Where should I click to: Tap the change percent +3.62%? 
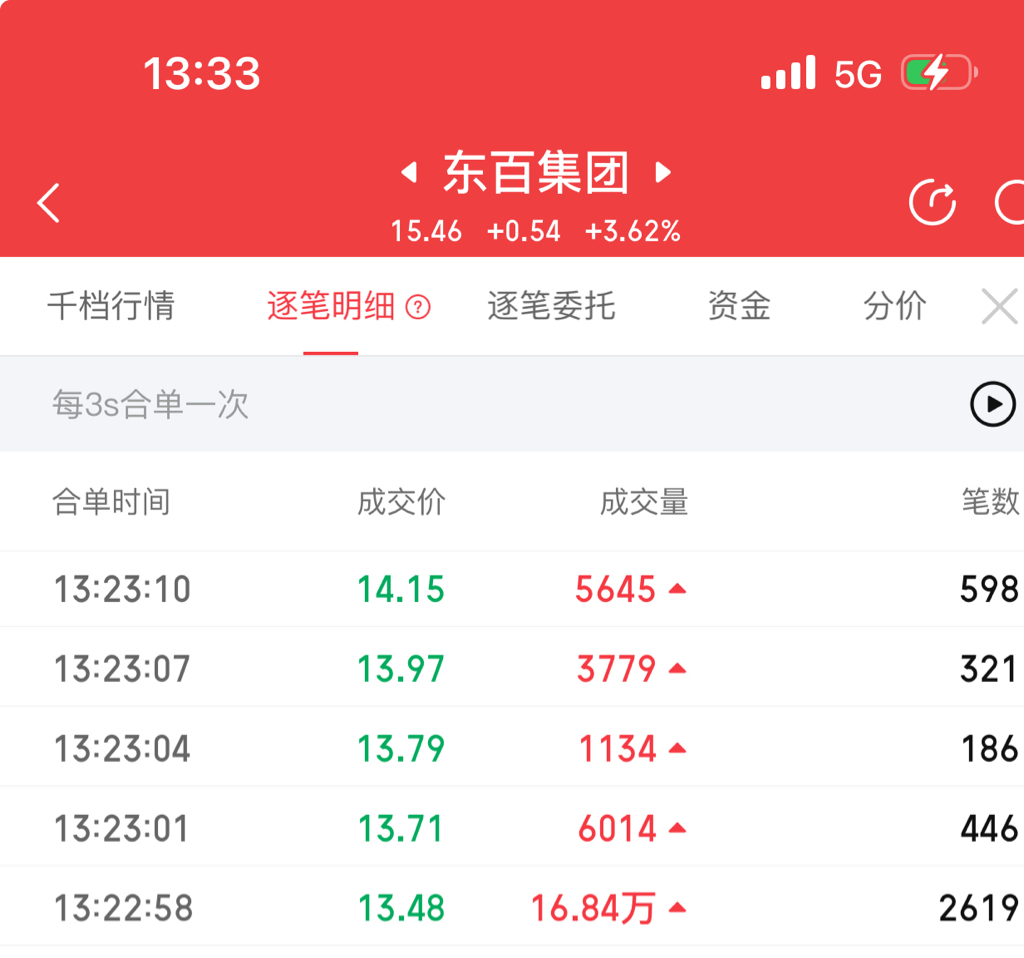[632, 231]
